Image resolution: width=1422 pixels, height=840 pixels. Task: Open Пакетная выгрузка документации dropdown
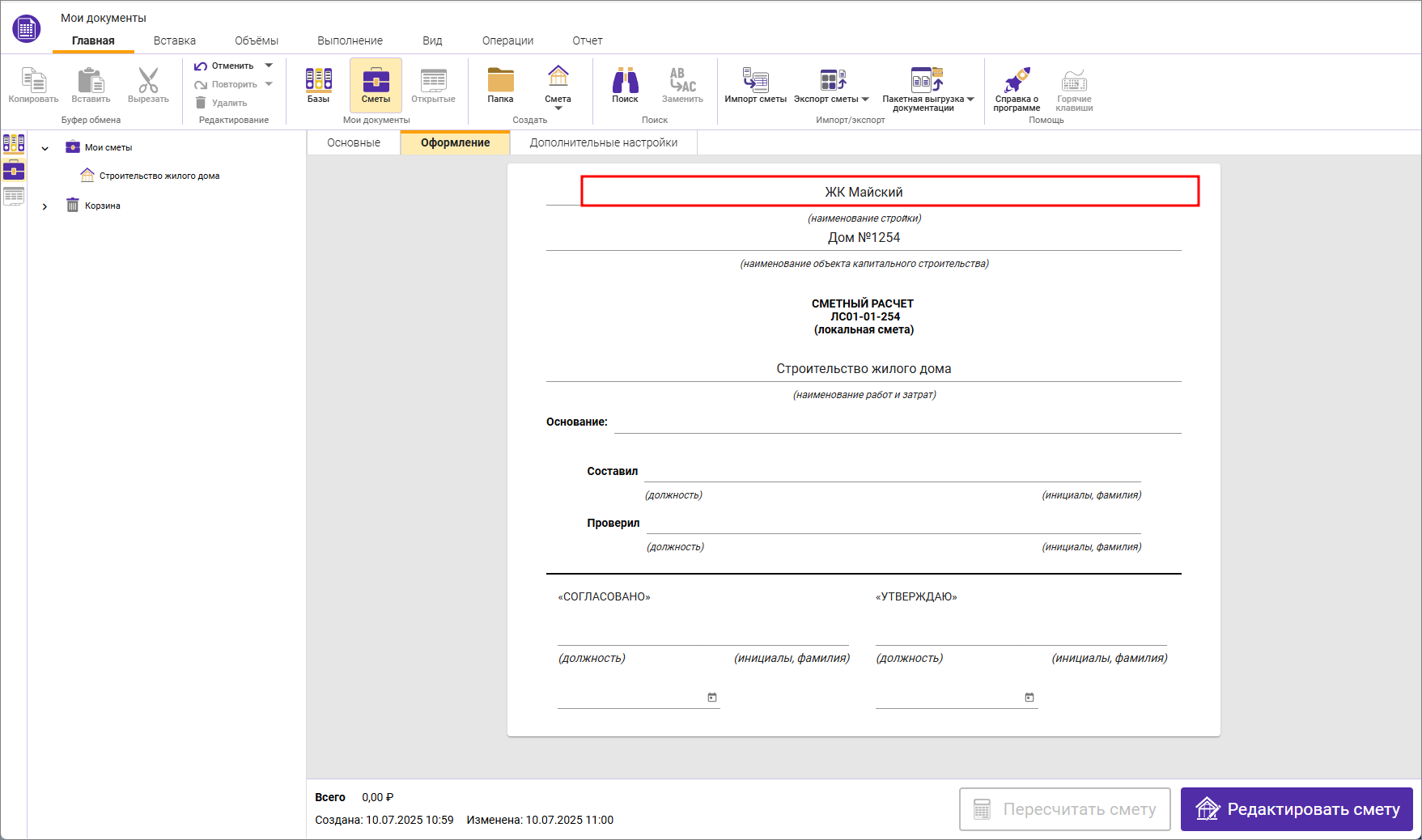tap(970, 100)
